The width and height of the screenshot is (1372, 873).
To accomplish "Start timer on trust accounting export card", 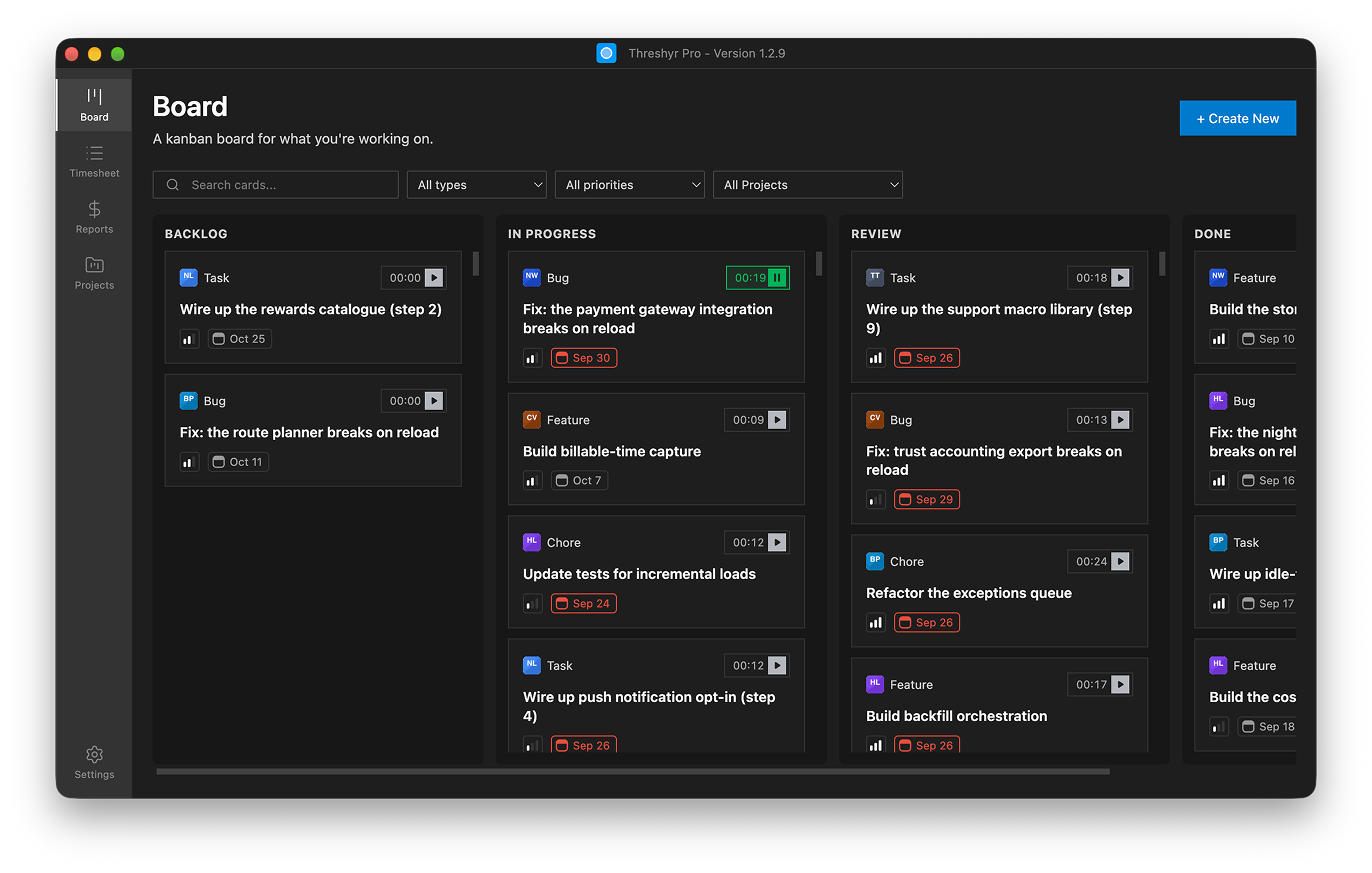I will (1120, 420).
